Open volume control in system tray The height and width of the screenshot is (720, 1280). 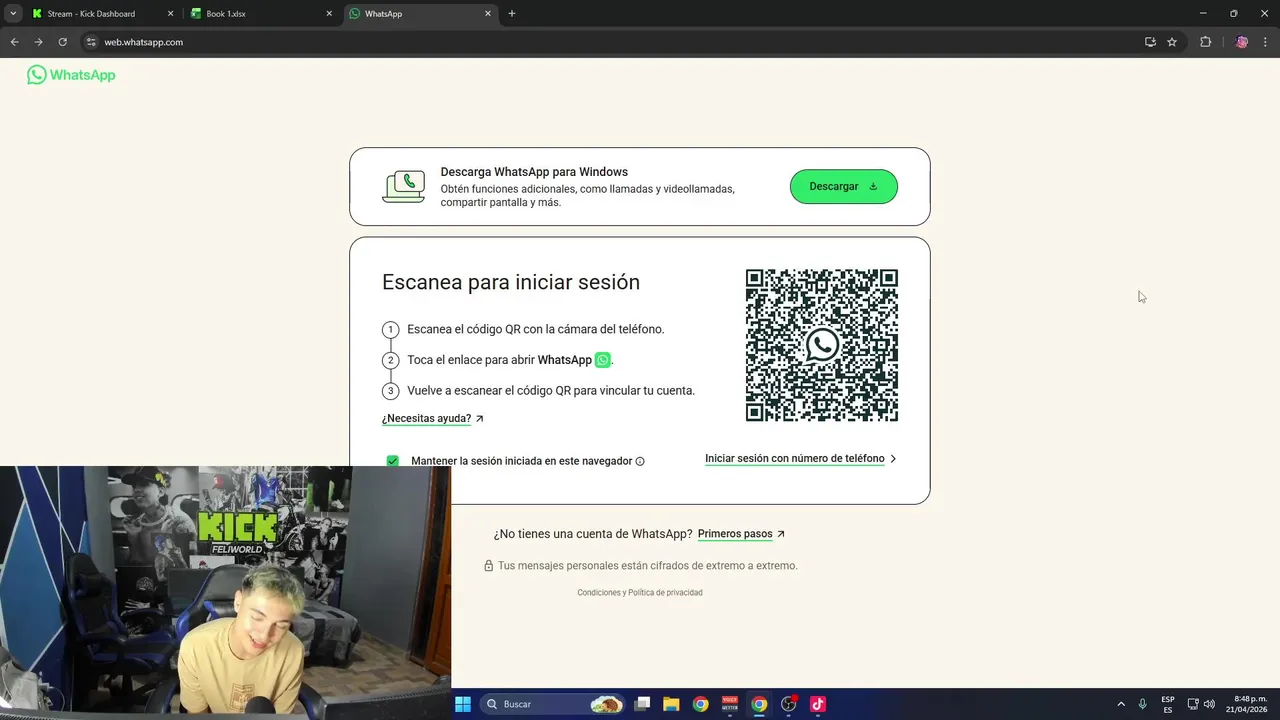click(x=1210, y=704)
